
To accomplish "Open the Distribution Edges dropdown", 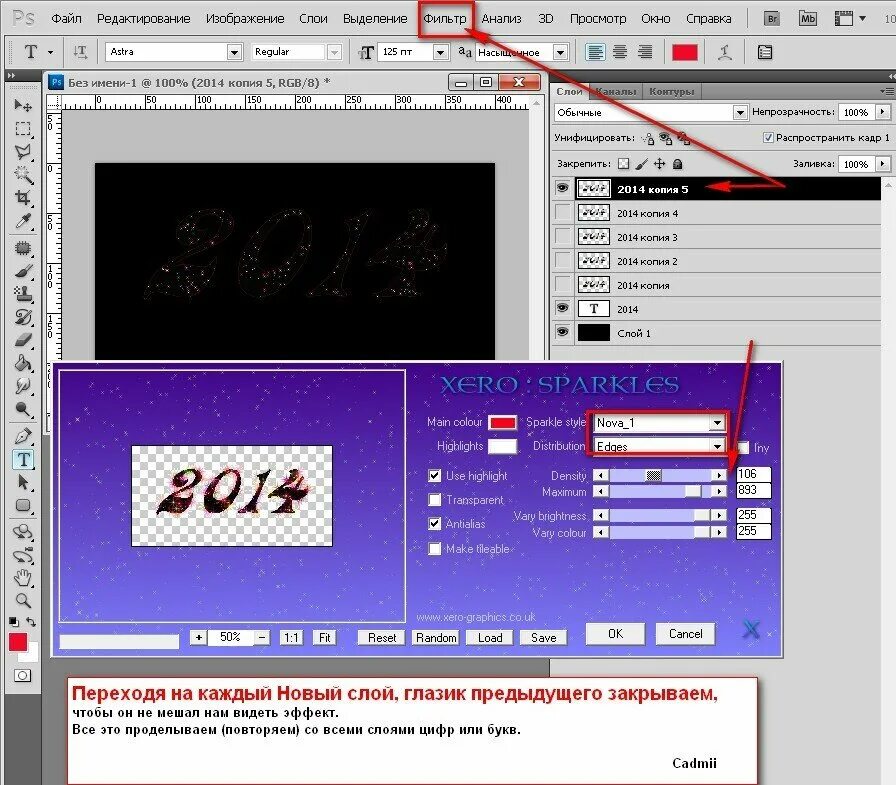I will [717, 446].
